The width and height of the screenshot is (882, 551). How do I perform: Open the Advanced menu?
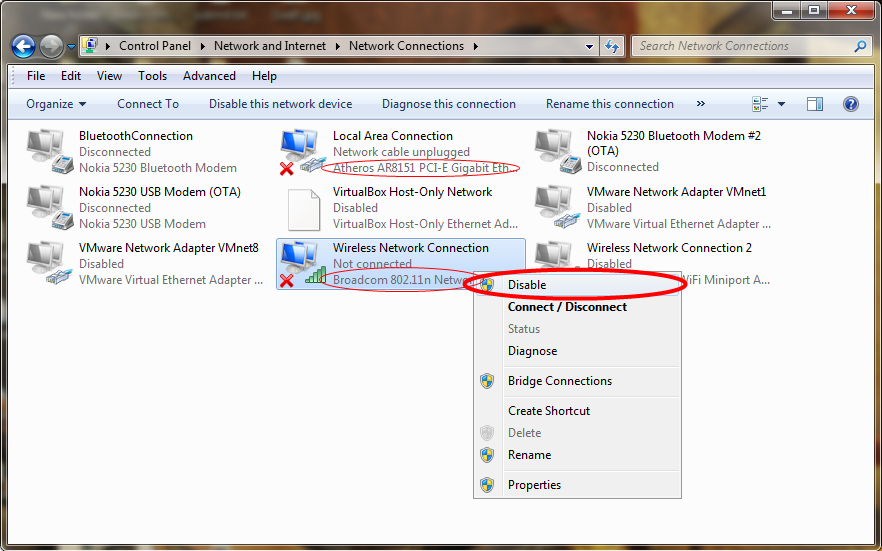point(209,76)
